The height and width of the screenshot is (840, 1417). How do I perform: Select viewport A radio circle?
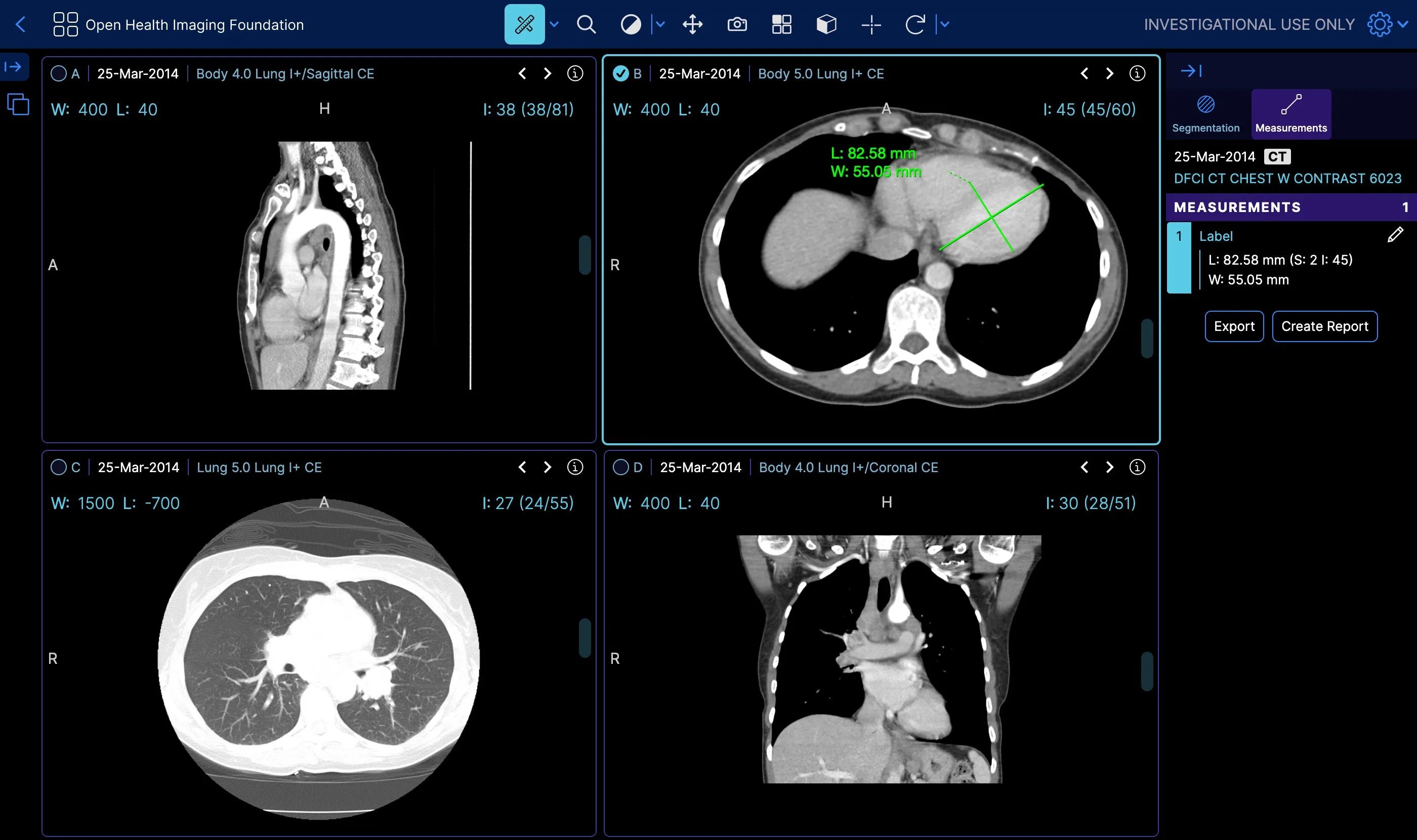pyautogui.click(x=58, y=73)
